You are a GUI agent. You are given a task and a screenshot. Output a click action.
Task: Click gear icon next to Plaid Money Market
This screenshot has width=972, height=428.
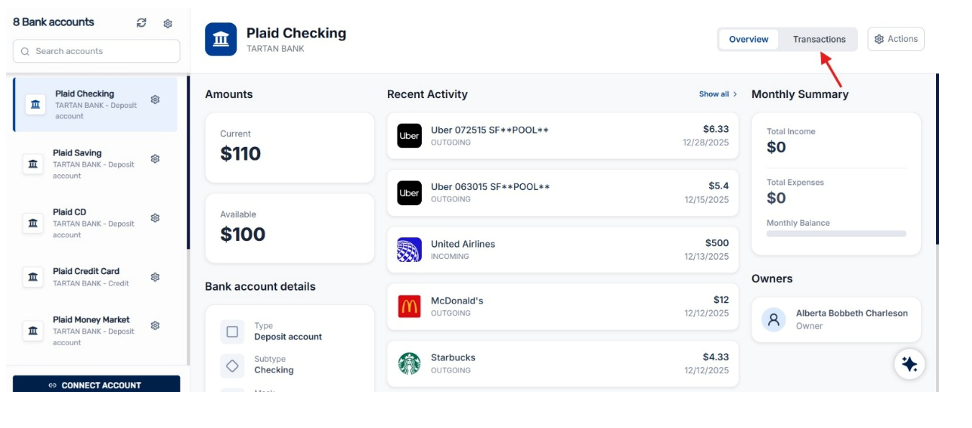155,325
